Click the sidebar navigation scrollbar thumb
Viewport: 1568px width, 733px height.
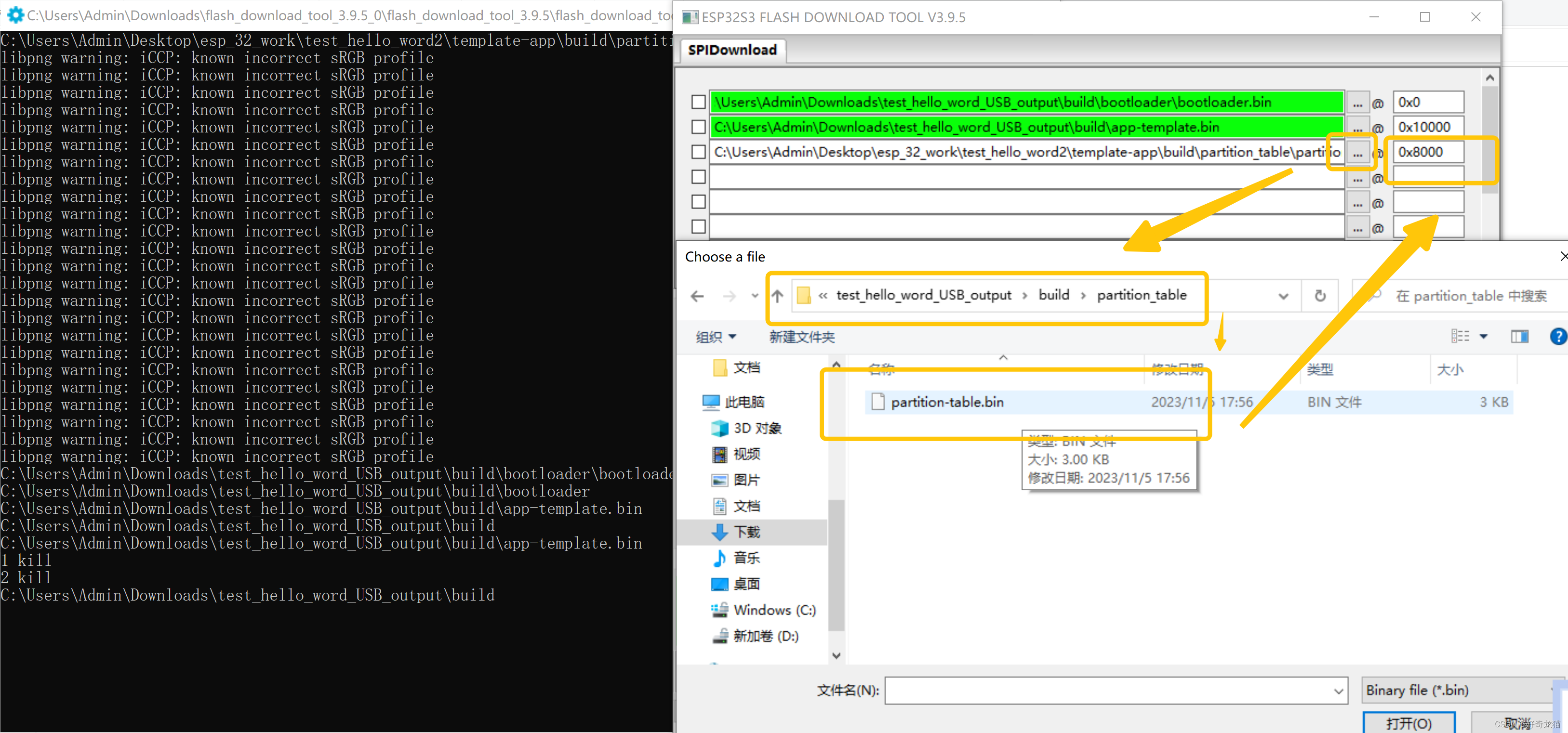pos(837,565)
